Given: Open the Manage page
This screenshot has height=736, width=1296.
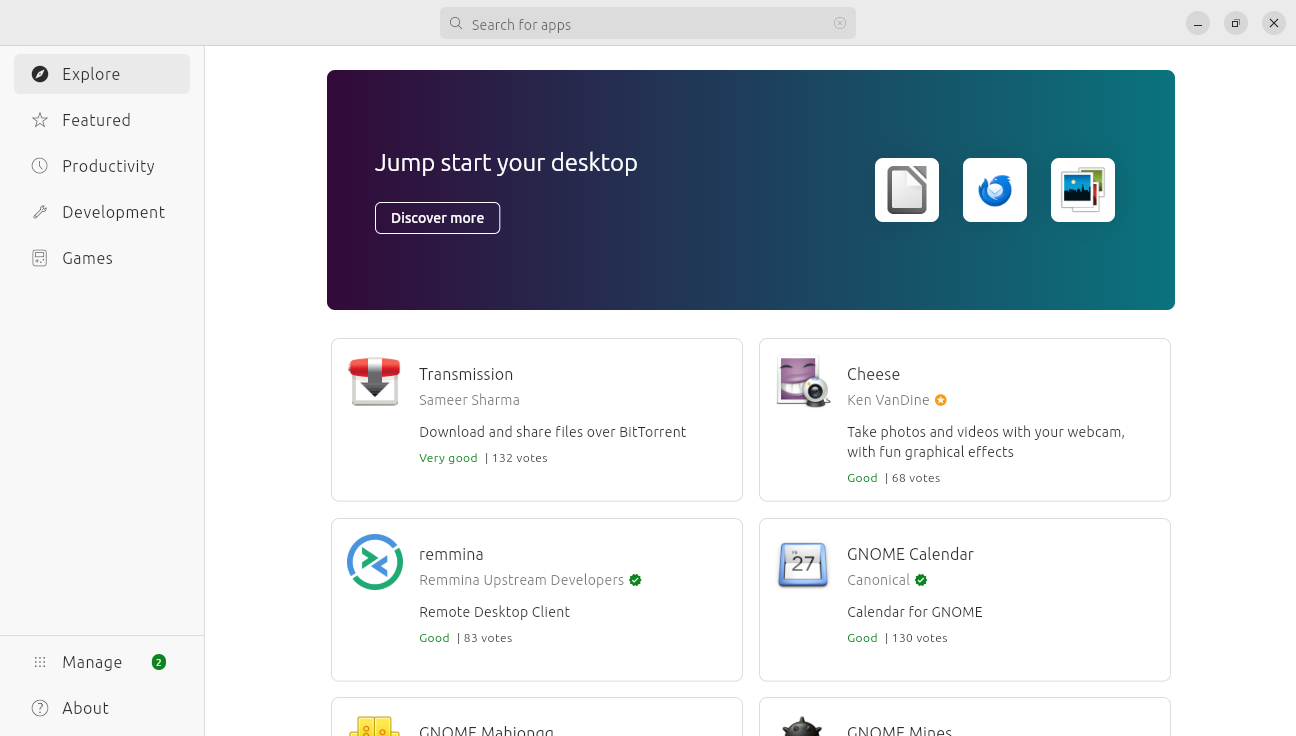Looking at the screenshot, I should (102, 662).
